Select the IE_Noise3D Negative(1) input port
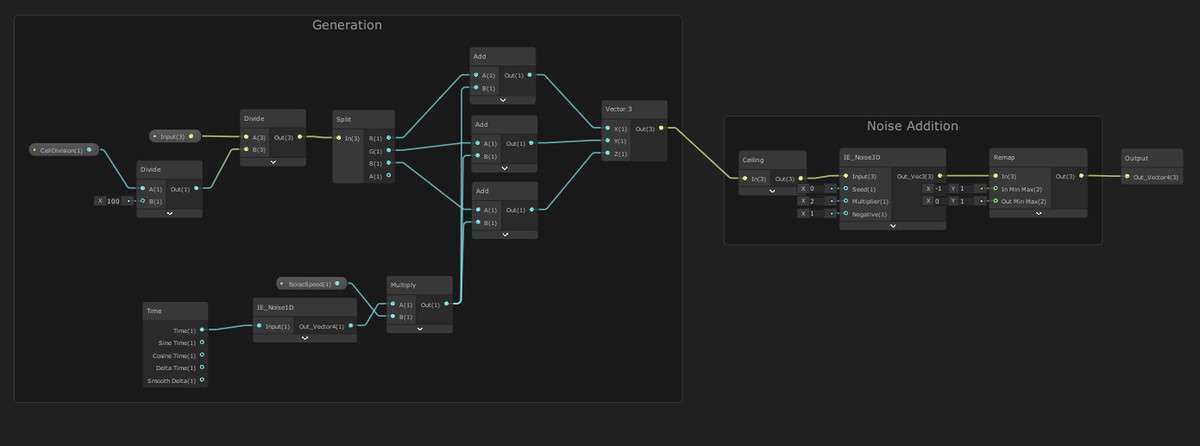 click(x=846, y=213)
